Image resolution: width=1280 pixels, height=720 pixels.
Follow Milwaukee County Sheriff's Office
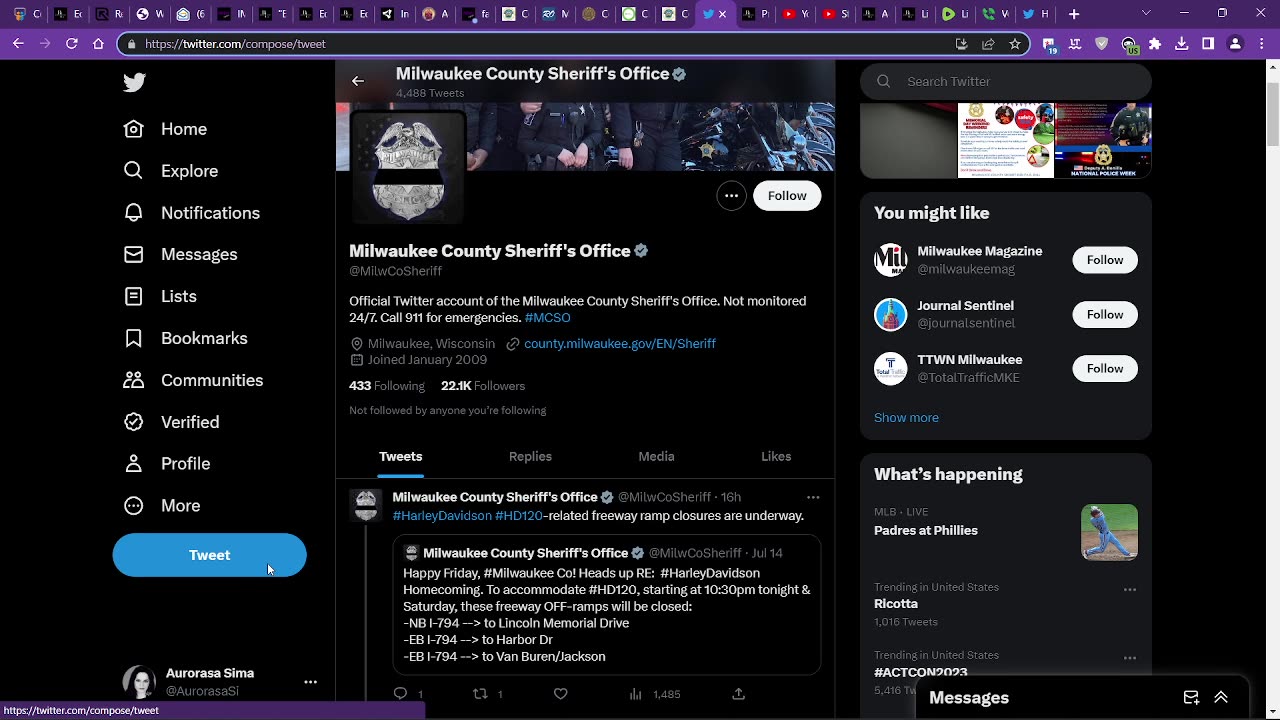[x=787, y=196]
